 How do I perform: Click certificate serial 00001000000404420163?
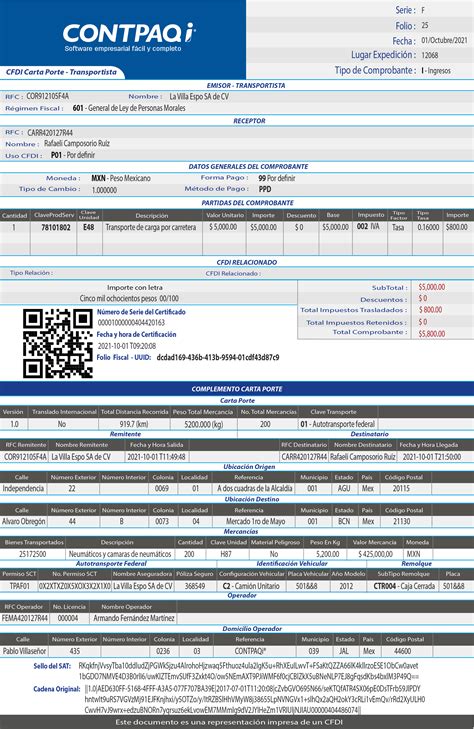point(131,322)
